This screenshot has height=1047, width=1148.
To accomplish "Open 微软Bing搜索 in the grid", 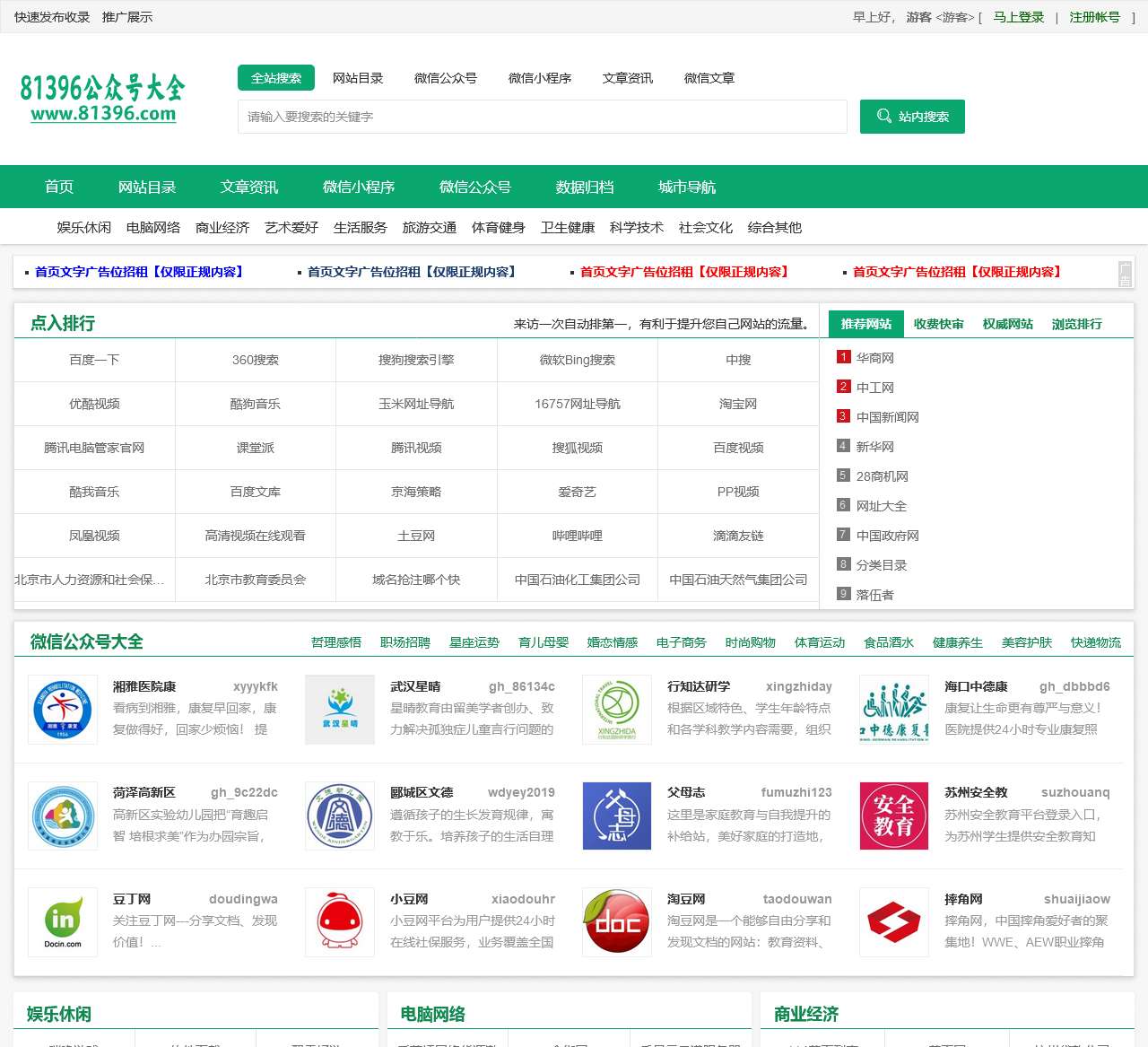I will 578,360.
